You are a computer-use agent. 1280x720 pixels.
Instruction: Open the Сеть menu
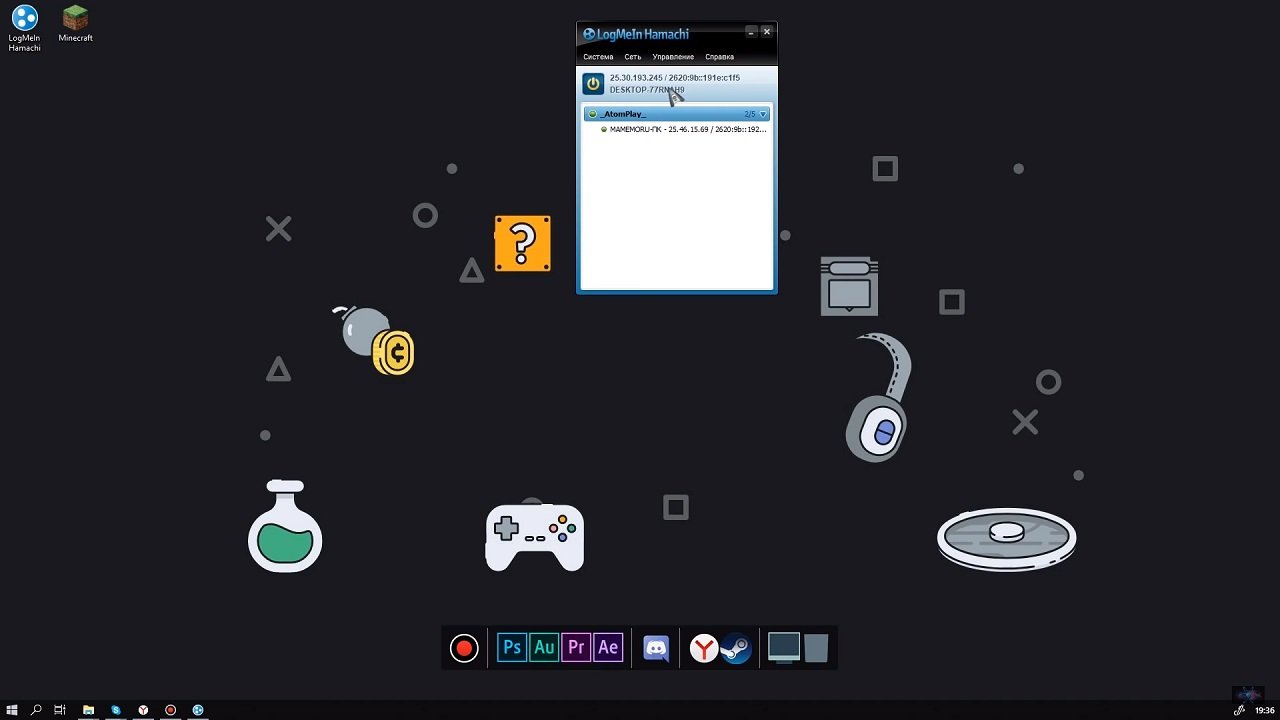click(633, 57)
